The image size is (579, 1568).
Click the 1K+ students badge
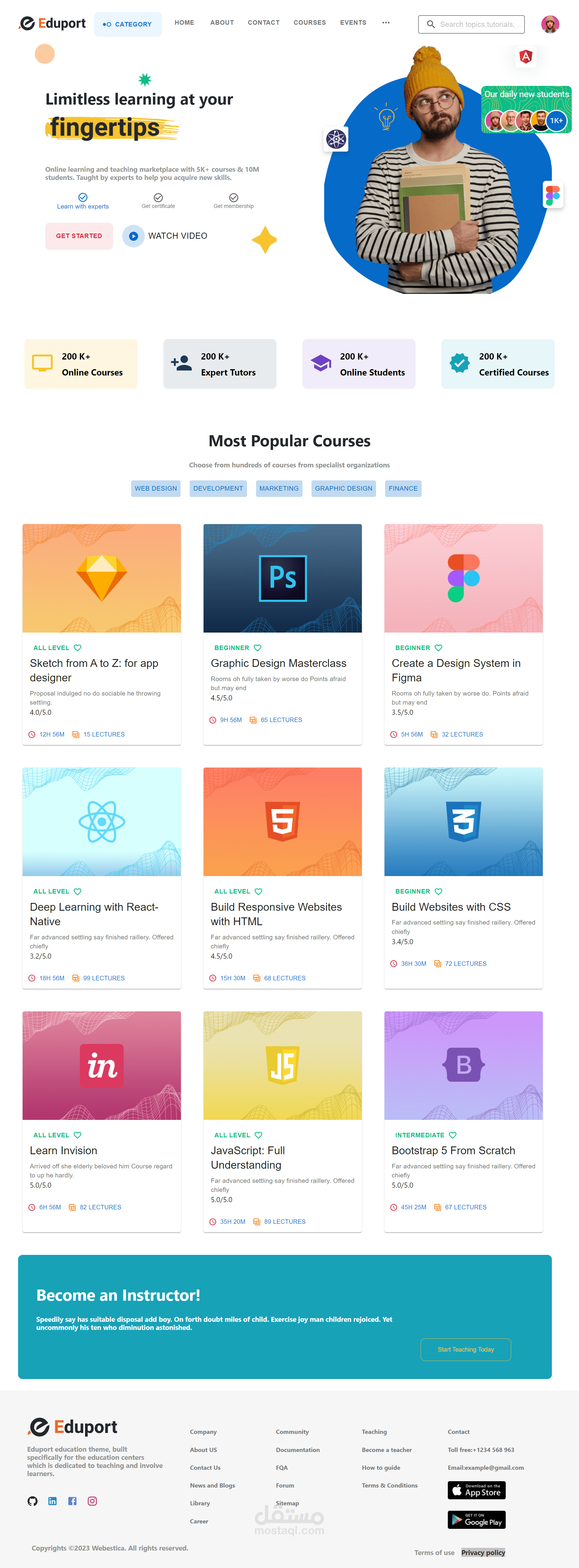click(556, 121)
